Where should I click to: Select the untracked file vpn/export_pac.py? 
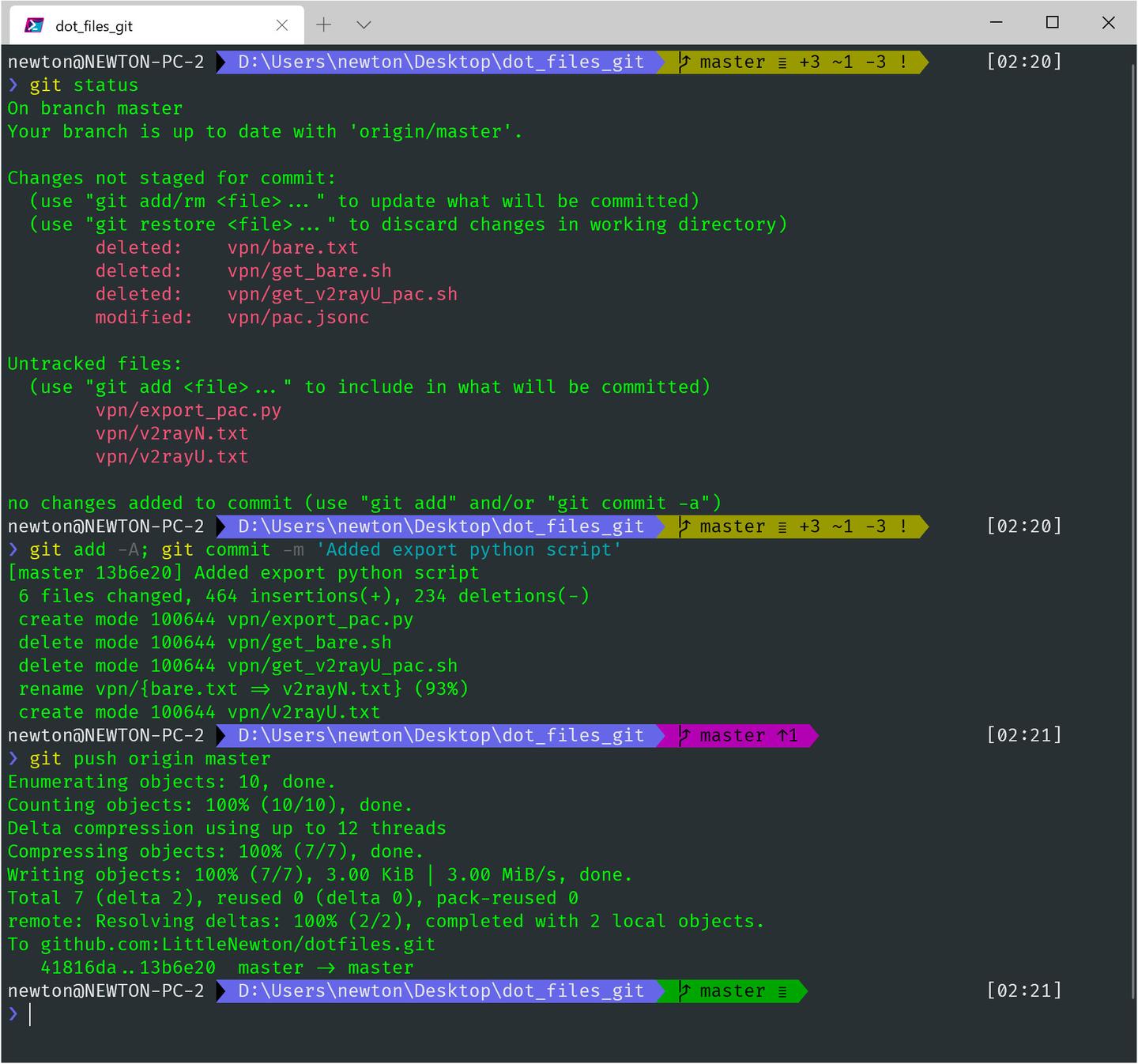(x=190, y=409)
